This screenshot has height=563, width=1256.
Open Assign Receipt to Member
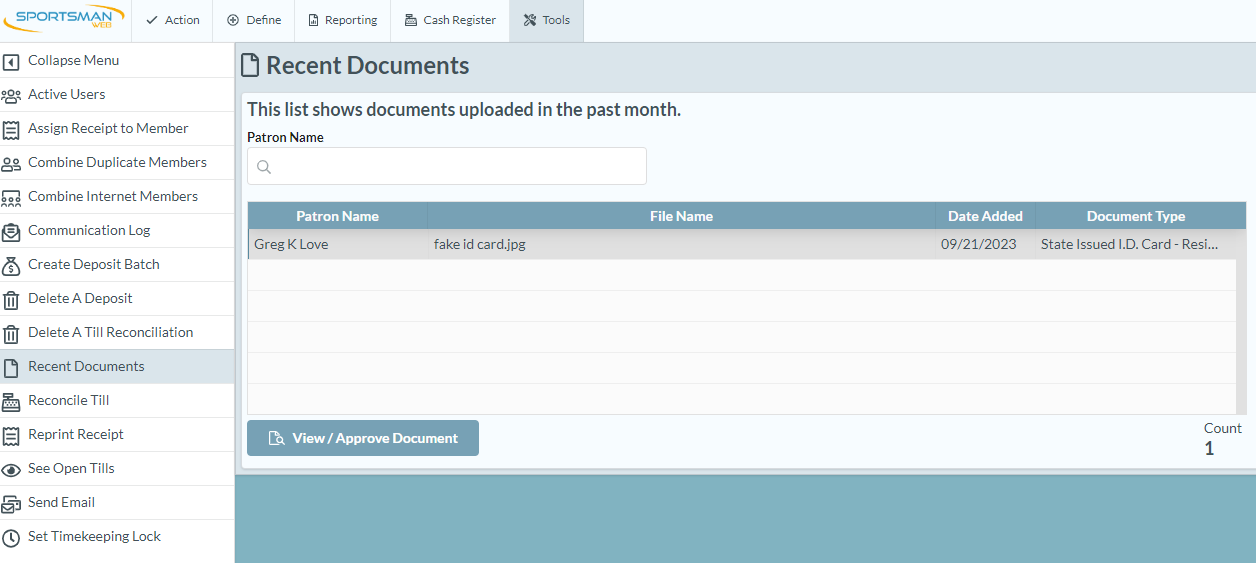pyautogui.click(x=117, y=129)
